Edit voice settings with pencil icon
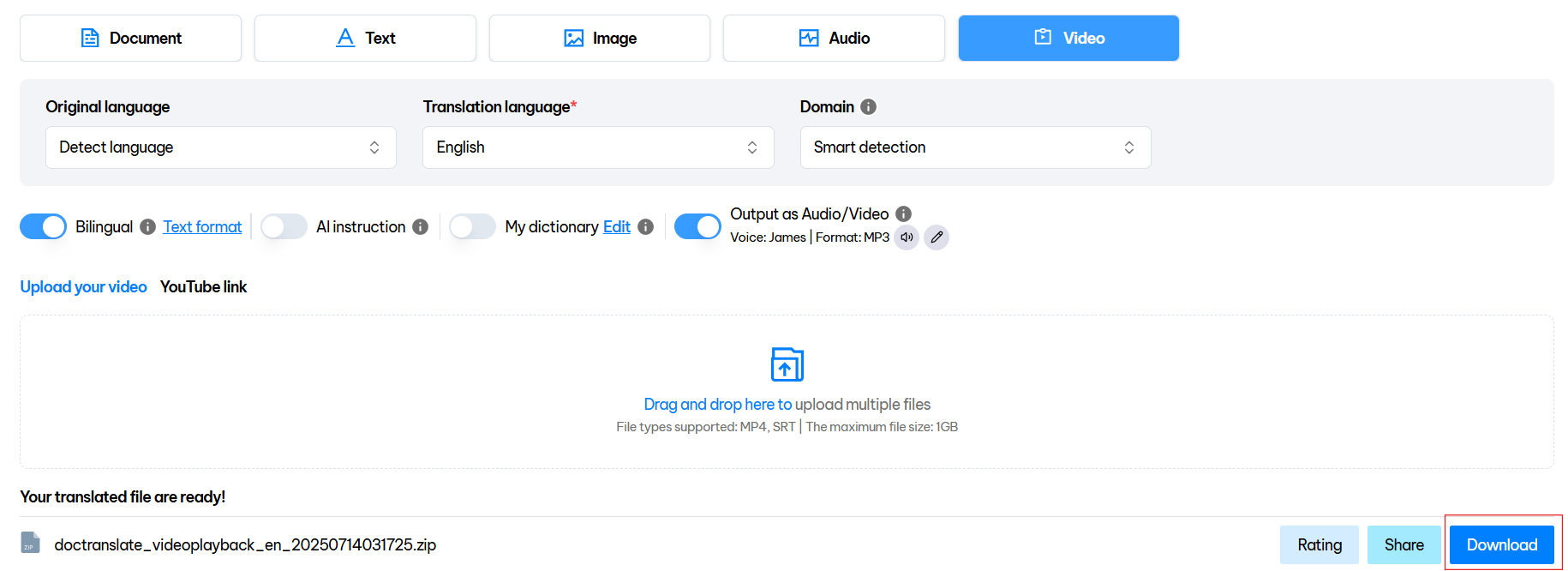The width and height of the screenshot is (1568, 571). pos(937,237)
